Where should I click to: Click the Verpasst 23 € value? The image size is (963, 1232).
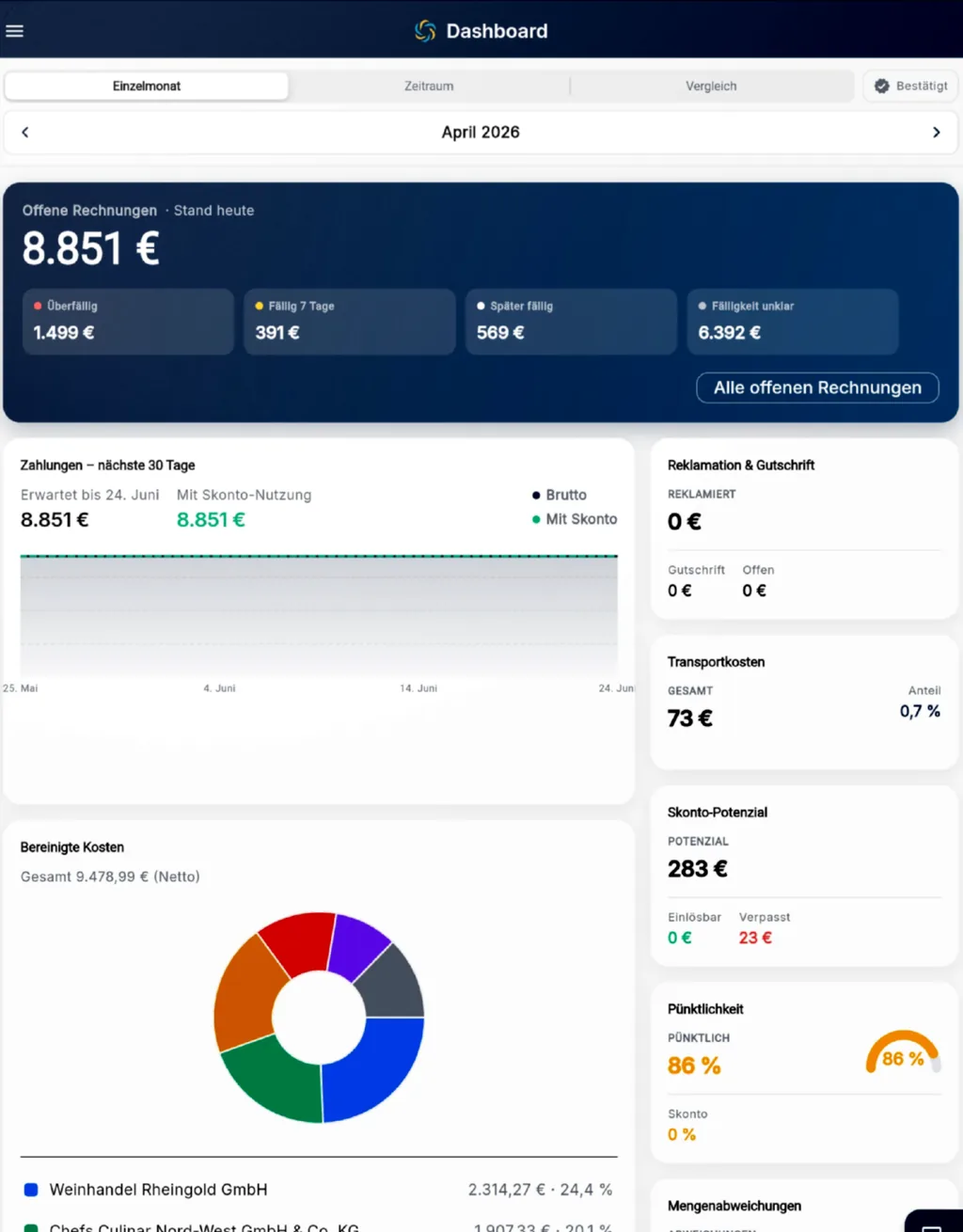(755, 938)
